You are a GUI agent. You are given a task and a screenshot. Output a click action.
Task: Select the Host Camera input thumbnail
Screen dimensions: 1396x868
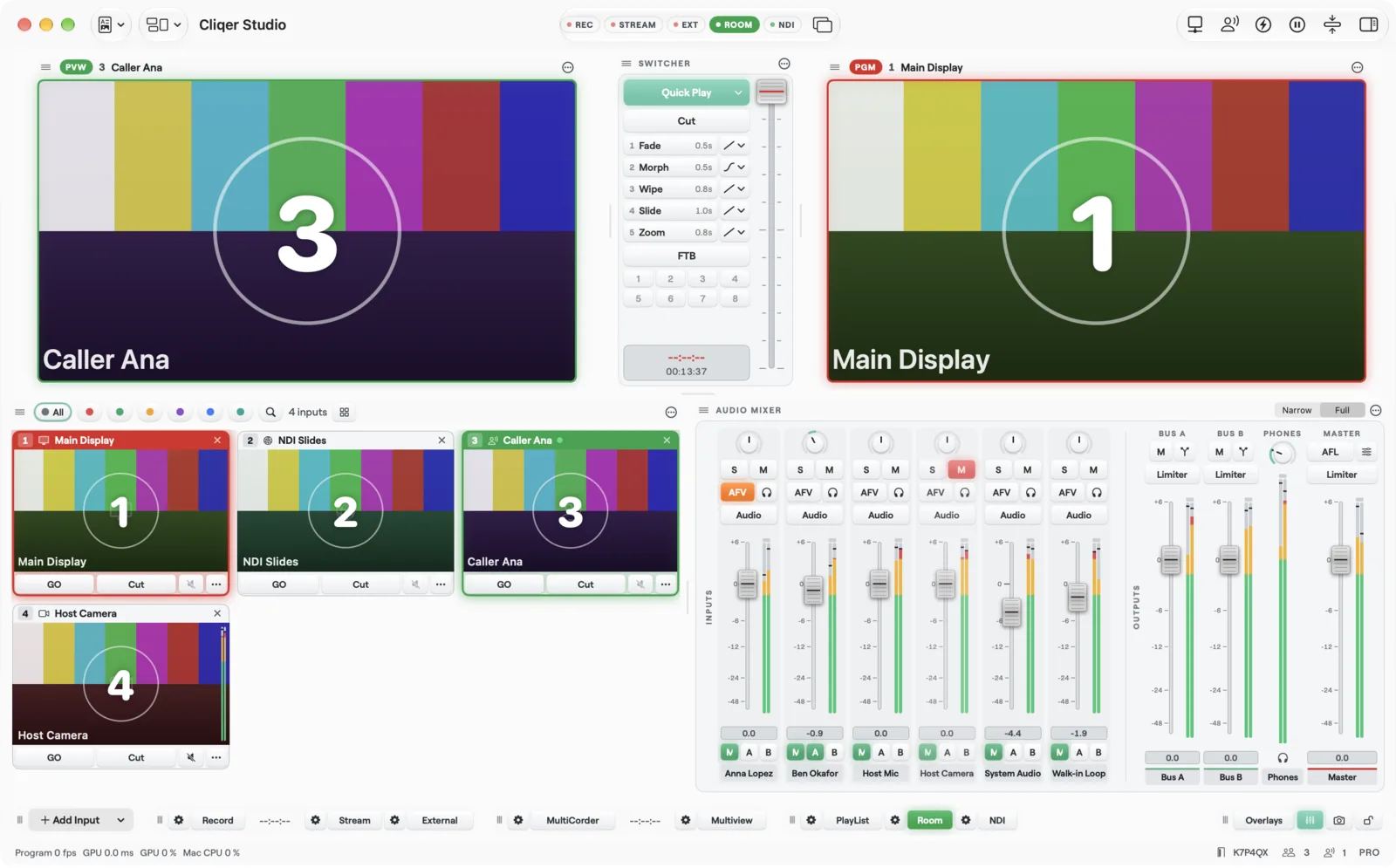[x=120, y=683]
